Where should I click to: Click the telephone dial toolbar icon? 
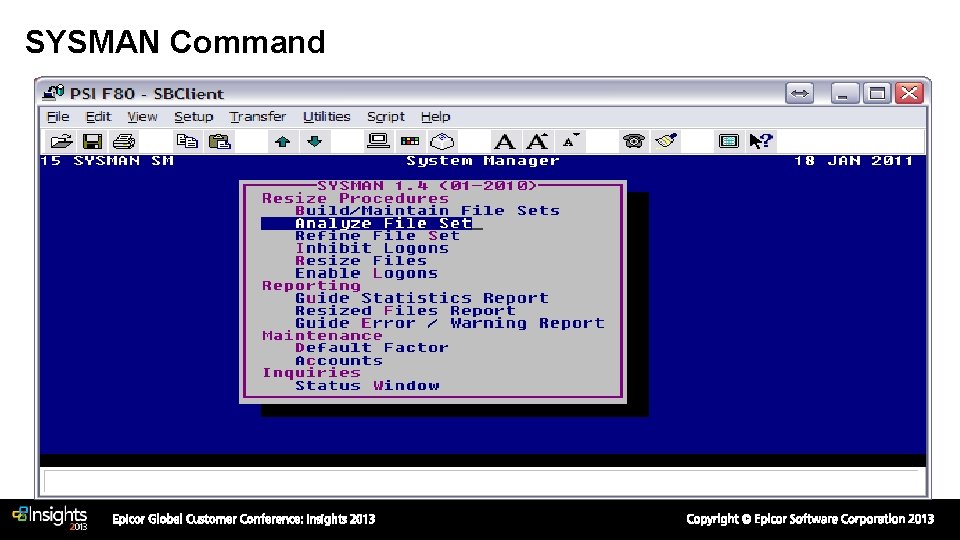(x=633, y=141)
